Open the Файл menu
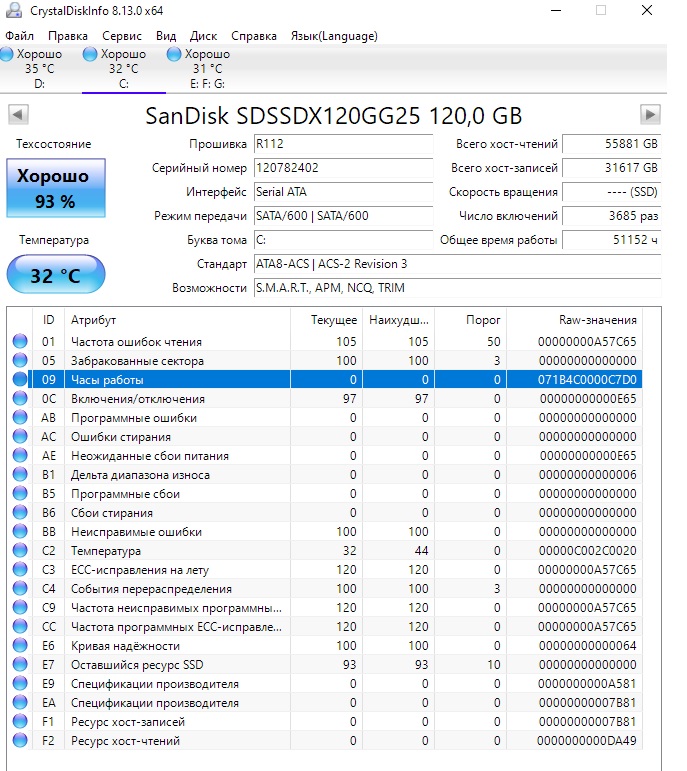687x771 pixels. [x=19, y=36]
